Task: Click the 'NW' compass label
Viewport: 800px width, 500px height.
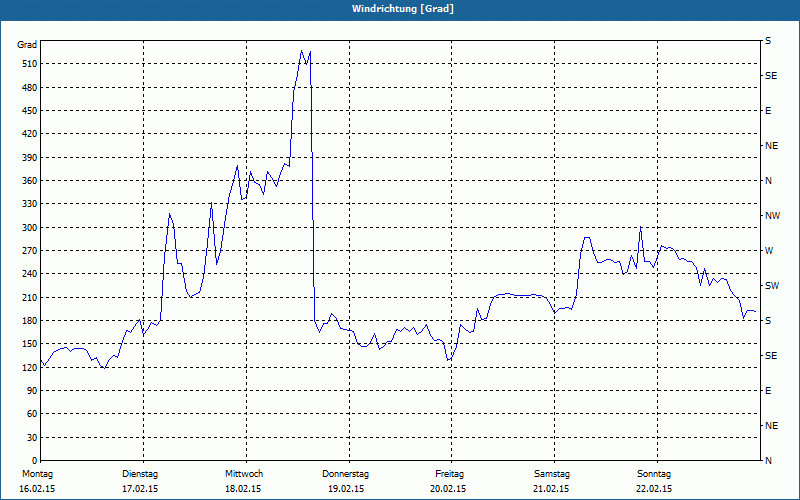Action: click(772, 216)
